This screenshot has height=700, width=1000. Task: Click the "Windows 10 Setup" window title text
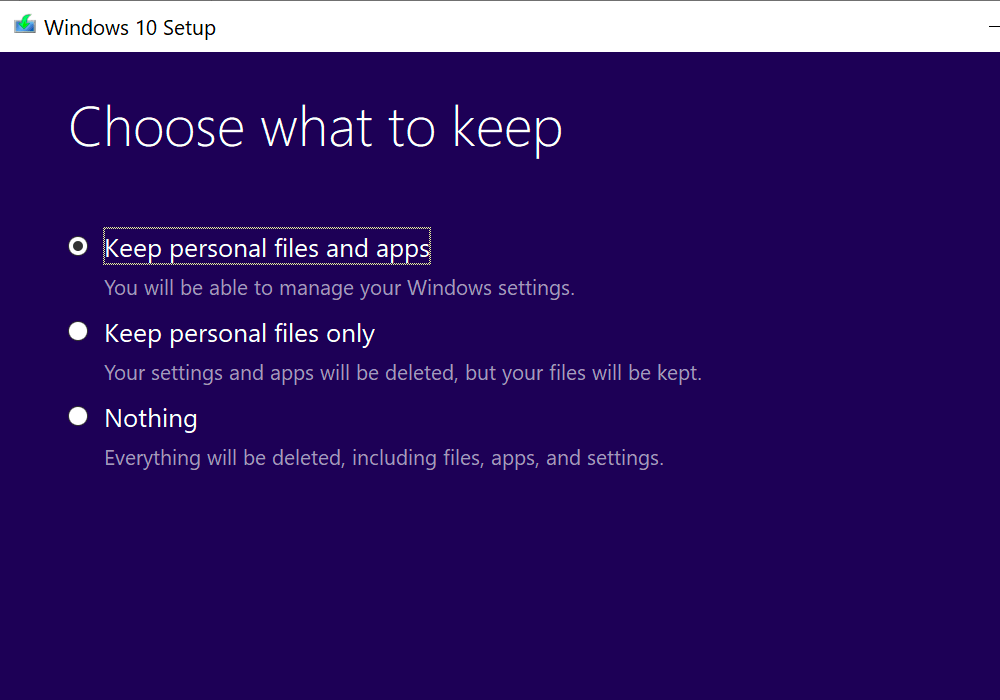coord(130,27)
